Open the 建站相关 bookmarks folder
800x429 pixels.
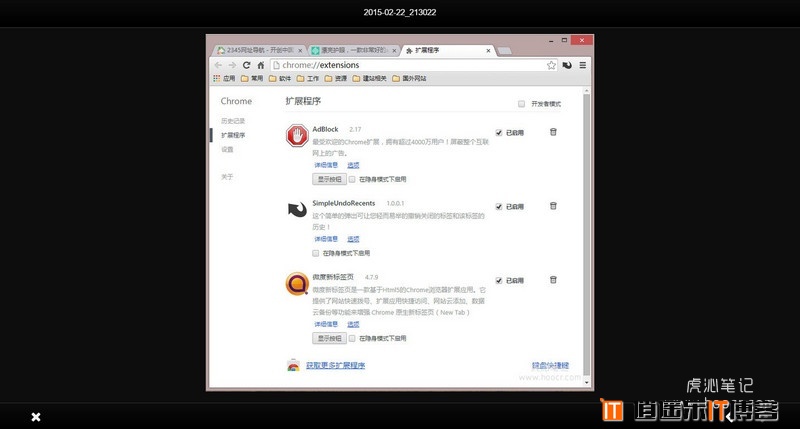(x=370, y=79)
